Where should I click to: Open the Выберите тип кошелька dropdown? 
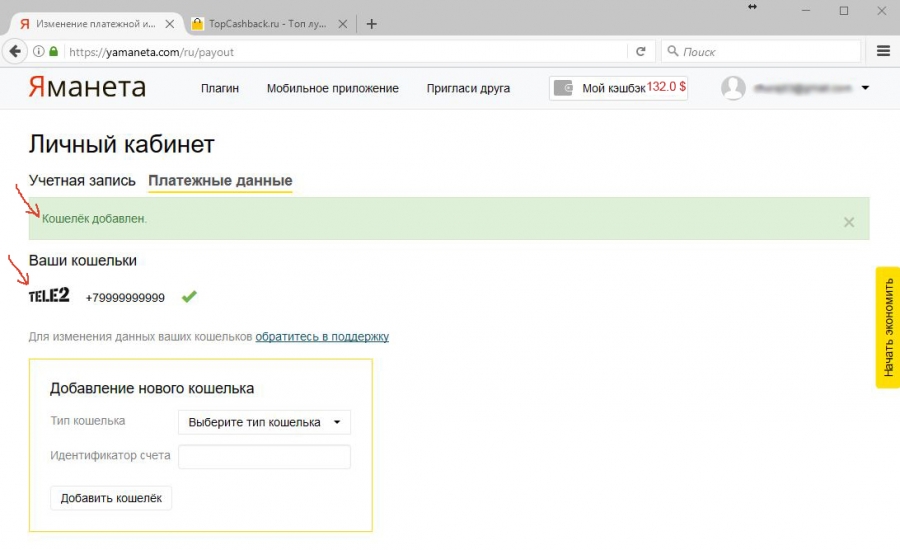point(264,422)
